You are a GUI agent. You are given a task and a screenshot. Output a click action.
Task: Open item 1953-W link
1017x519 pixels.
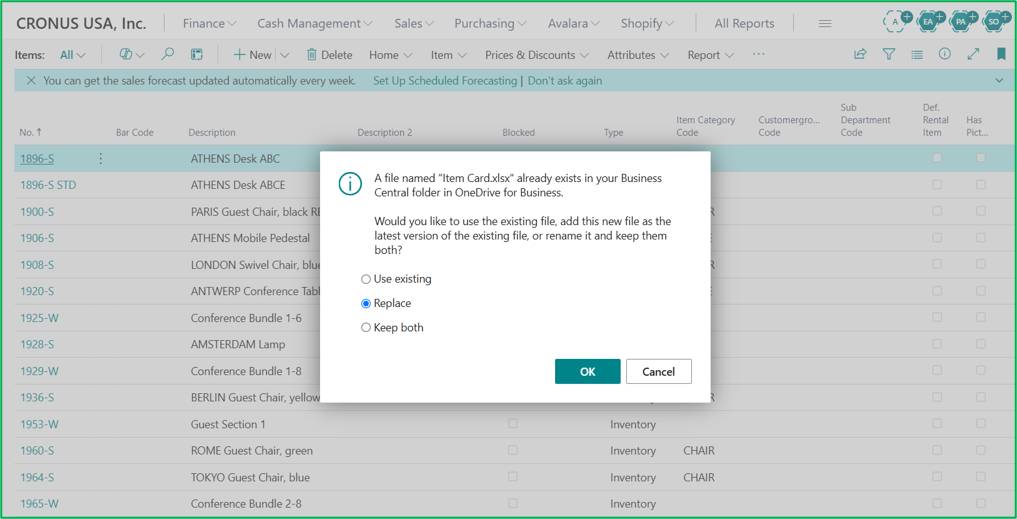tap(39, 424)
